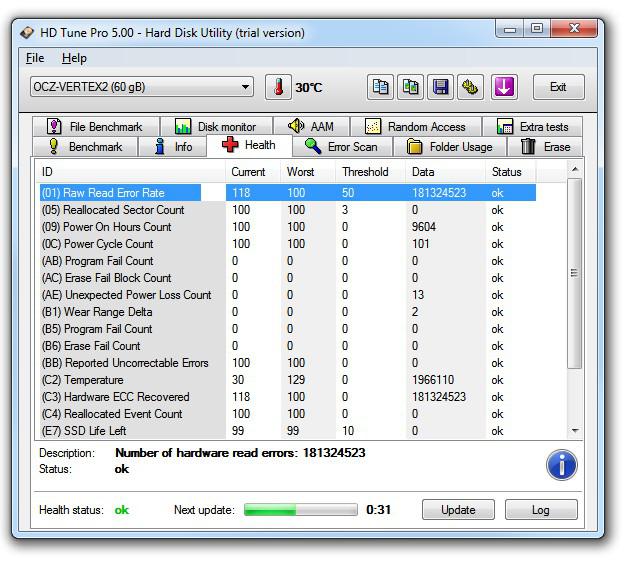Select the Wear Range Delta row
Viewport: 627px width, 564px height.
288,312
